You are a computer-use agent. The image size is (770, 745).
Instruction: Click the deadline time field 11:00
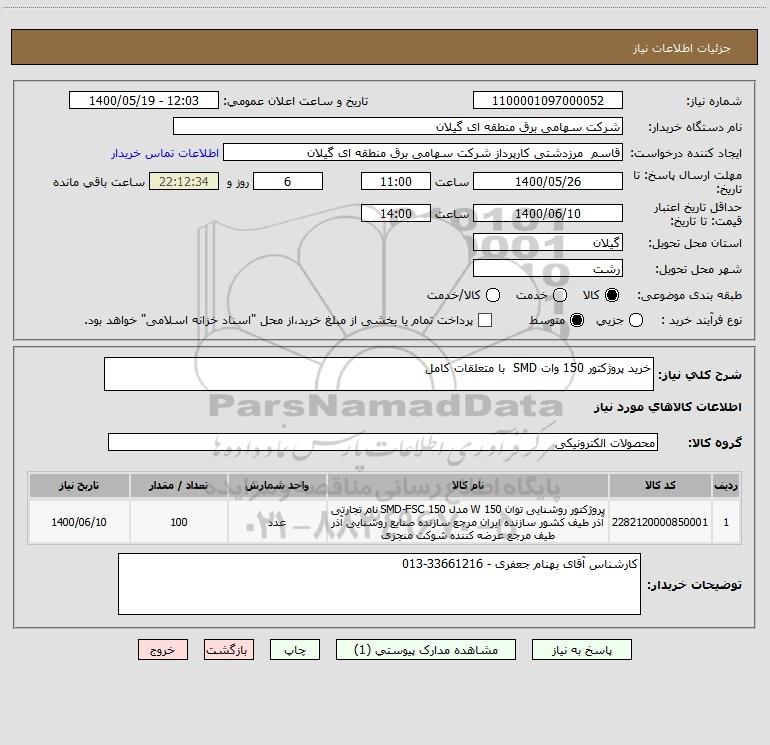click(396, 181)
